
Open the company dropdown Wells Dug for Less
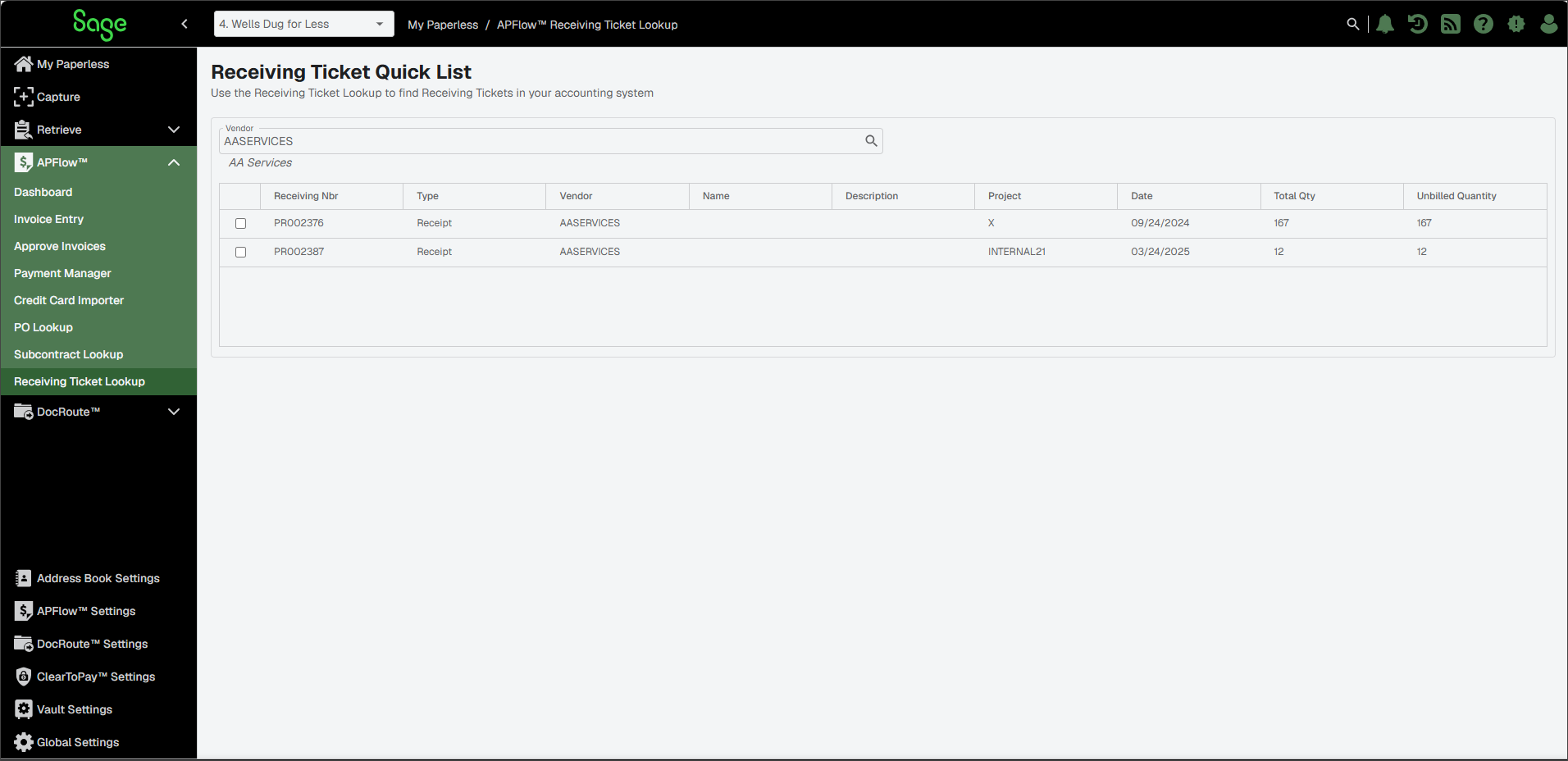(304, 24)
